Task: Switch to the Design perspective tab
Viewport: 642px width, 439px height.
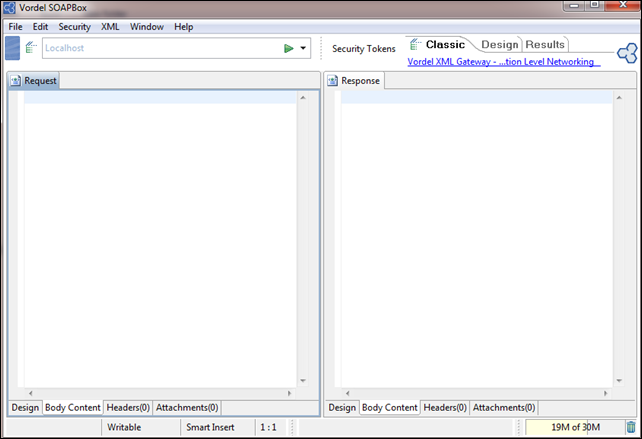Action: 500,44
